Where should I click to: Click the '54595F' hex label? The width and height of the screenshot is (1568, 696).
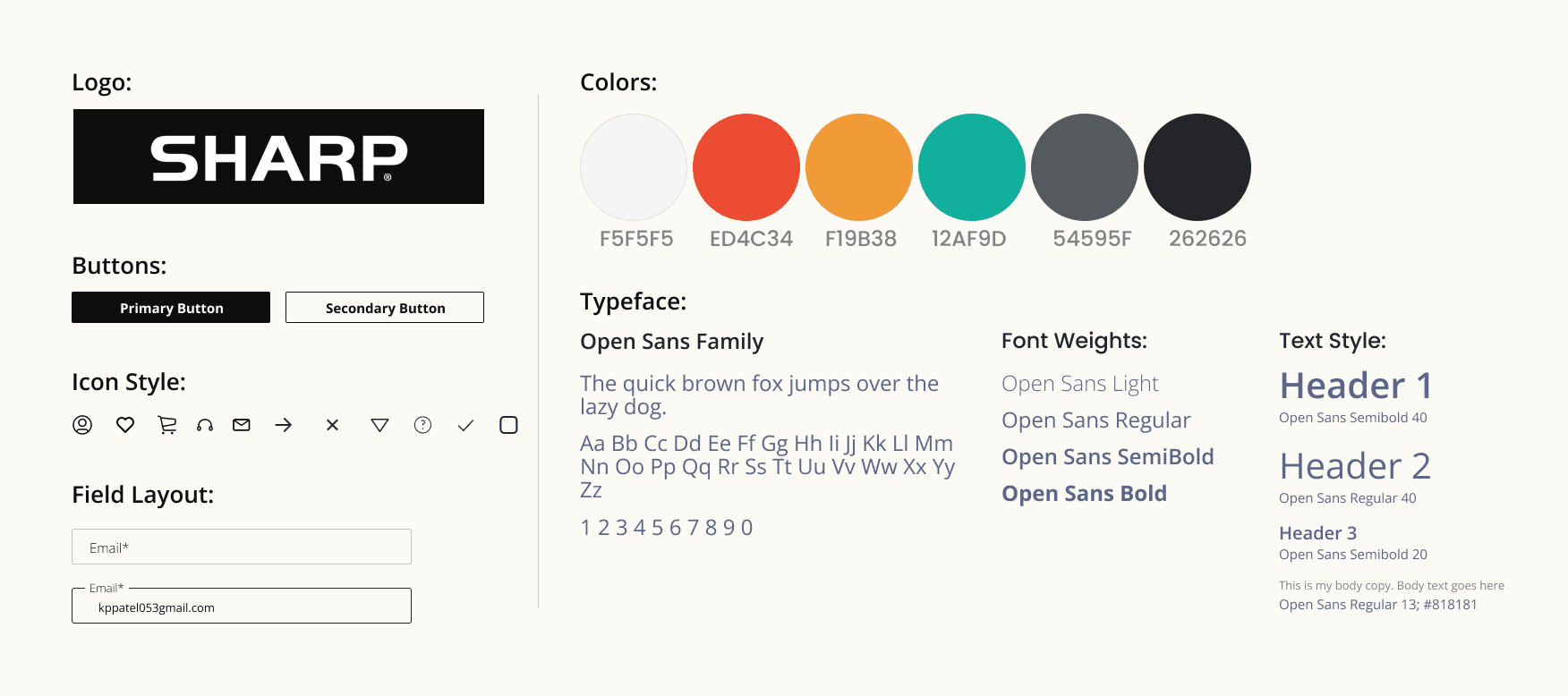[x=1092, y=239]
